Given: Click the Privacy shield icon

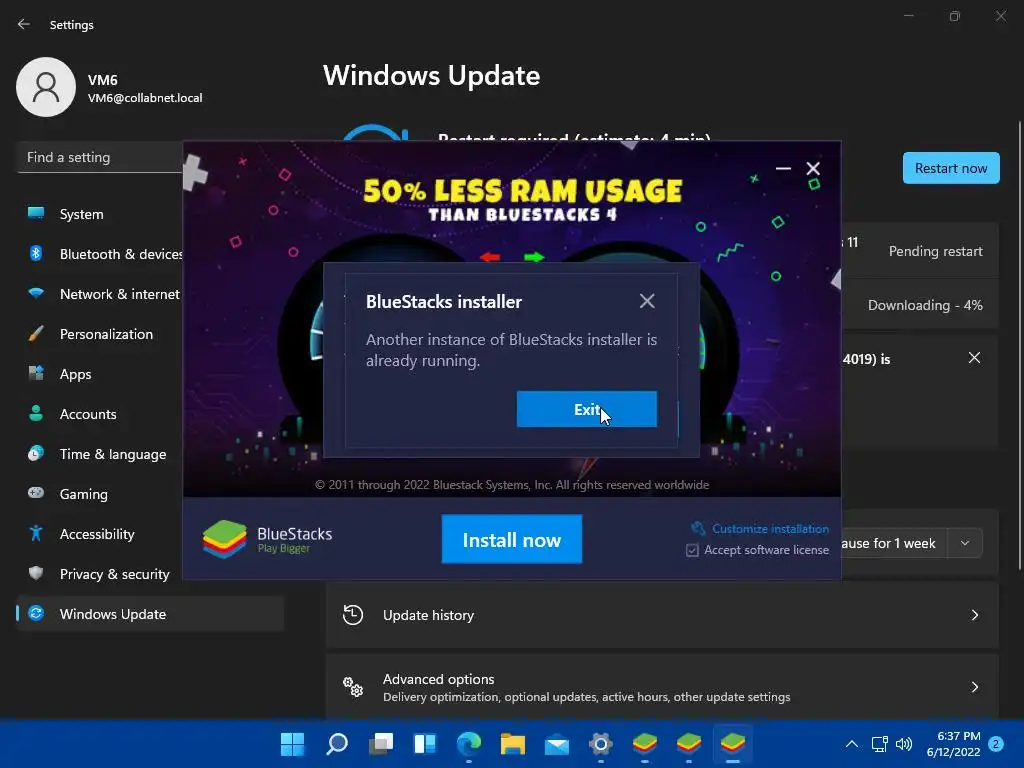Looking at the screenshot, I should [x=36, y=573].
